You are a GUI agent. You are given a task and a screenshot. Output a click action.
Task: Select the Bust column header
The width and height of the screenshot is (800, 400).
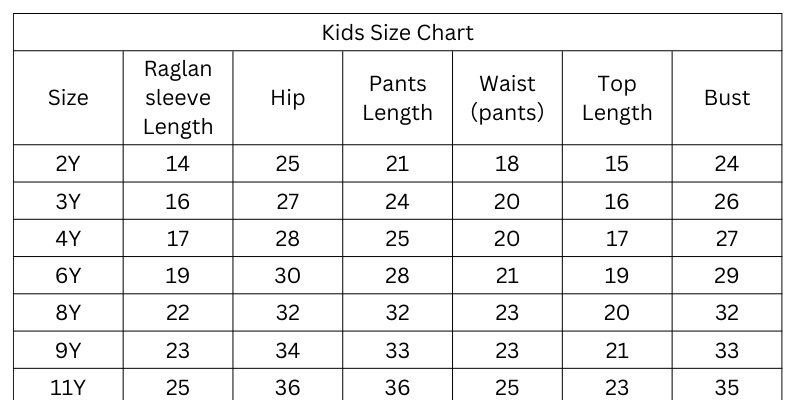727,98
